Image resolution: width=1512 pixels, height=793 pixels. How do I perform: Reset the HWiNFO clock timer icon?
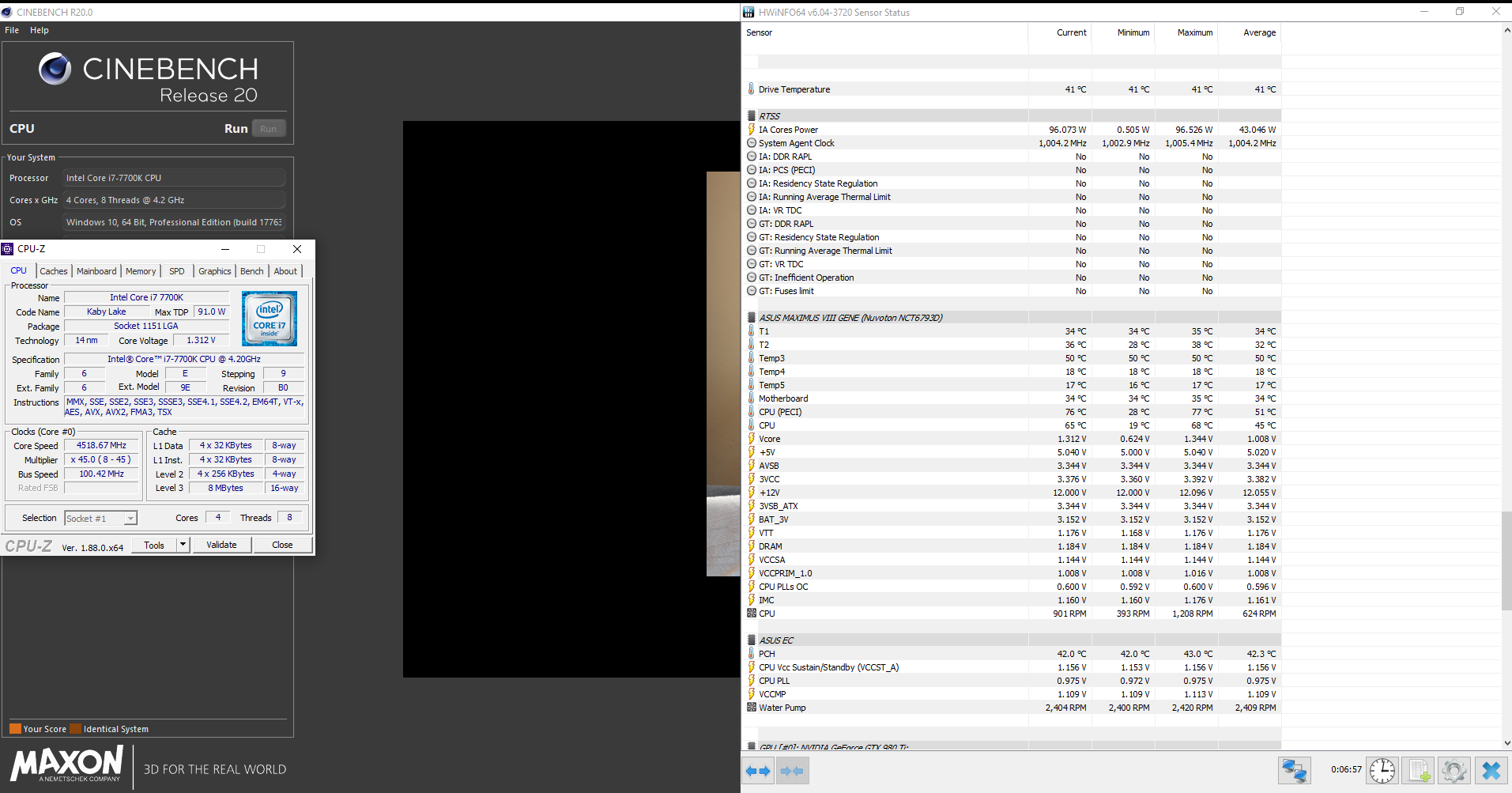1382,770
